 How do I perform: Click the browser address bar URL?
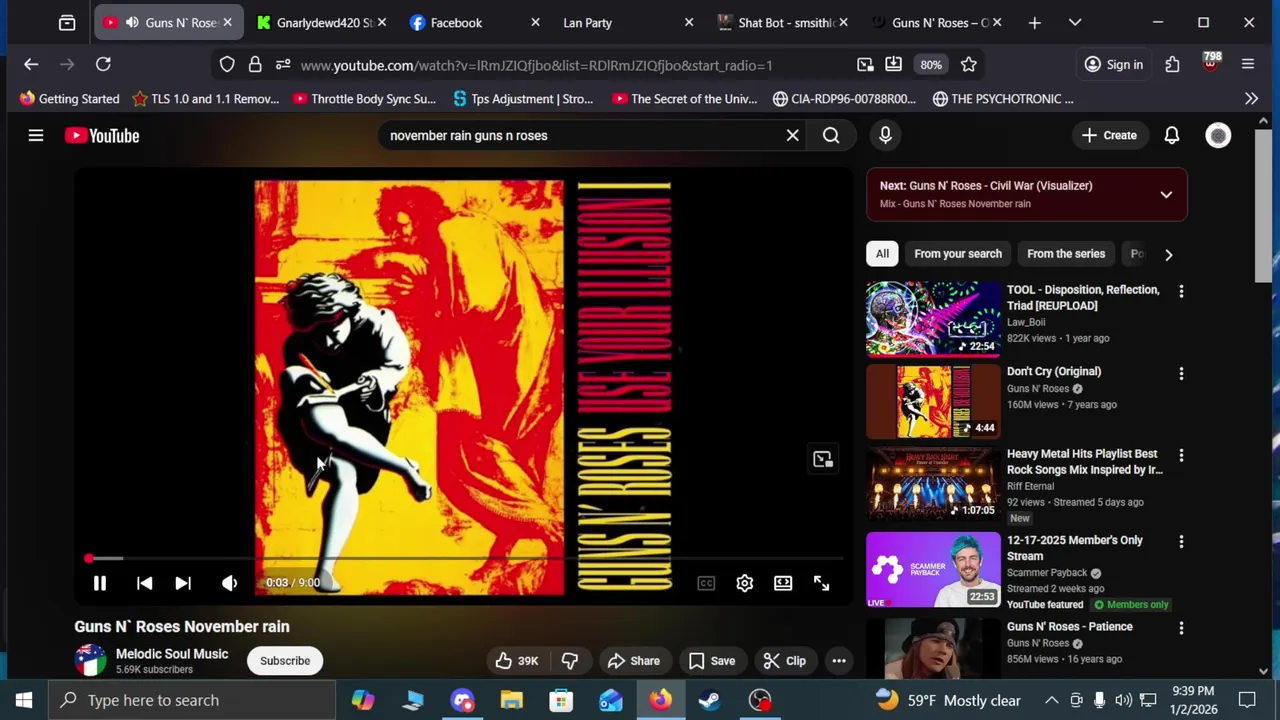coord(536,65)
